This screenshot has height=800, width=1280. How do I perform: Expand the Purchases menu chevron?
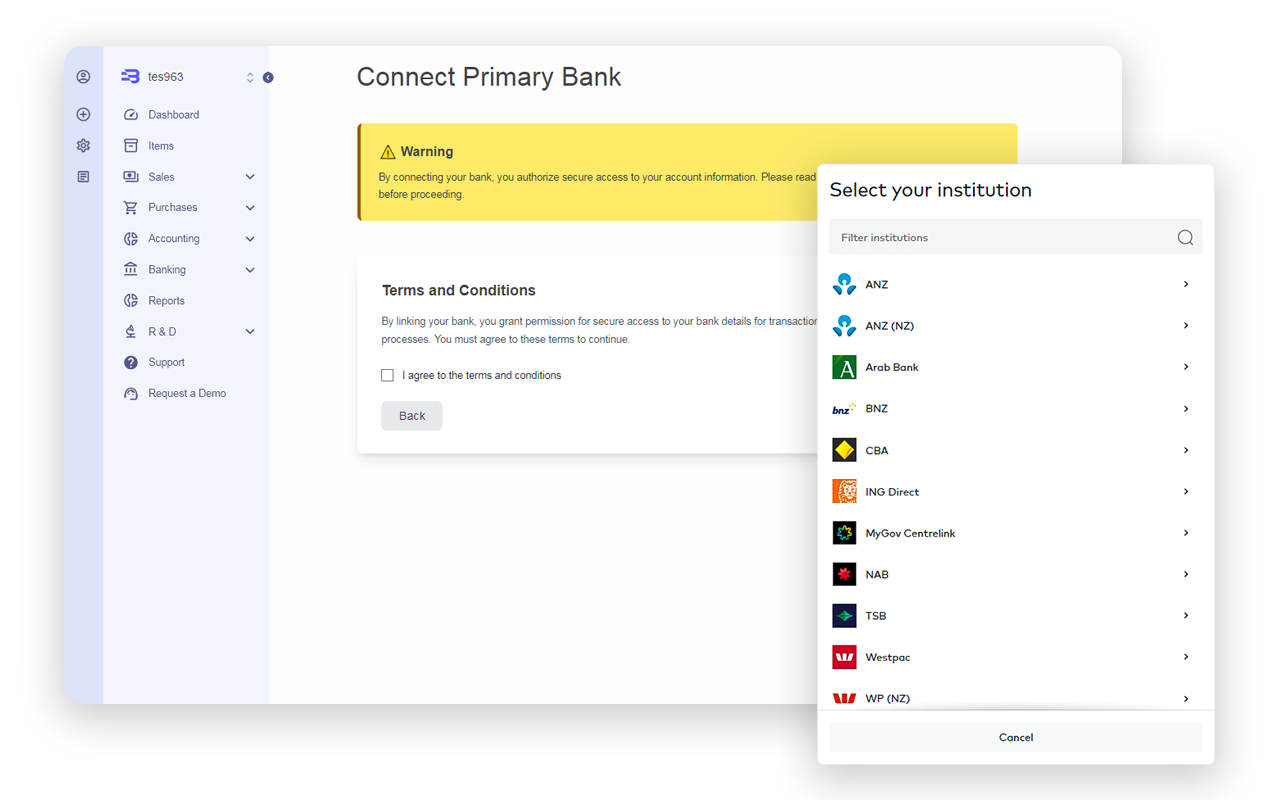[250, 208]
